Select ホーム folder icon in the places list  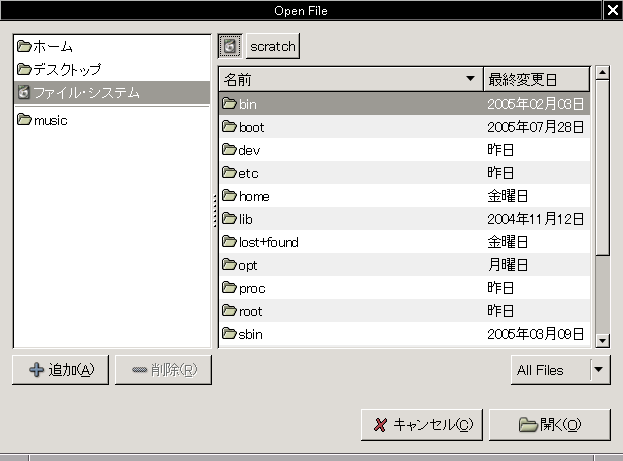pos(24,46)
